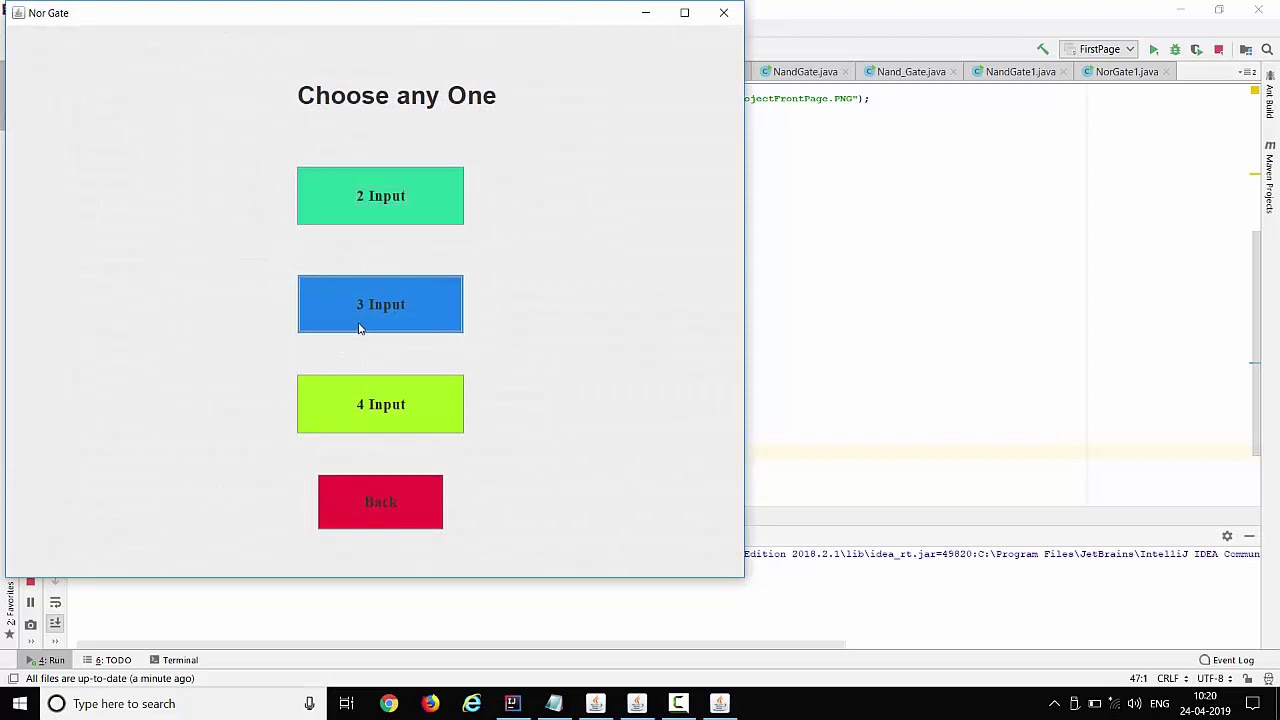Close the NandGate1.java tab

pyautogui.click(x=1065, y=72)
